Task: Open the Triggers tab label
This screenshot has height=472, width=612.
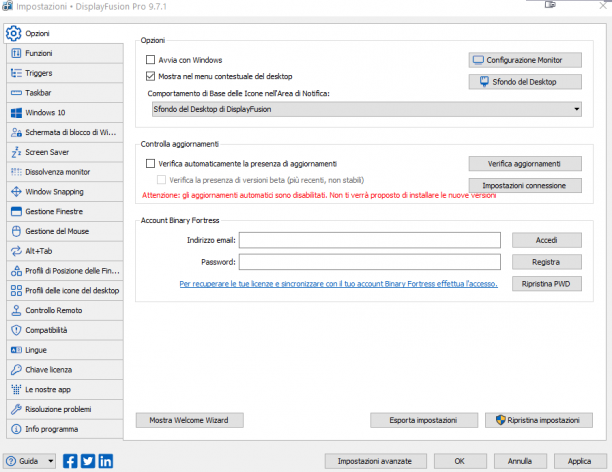Action: 39,73
